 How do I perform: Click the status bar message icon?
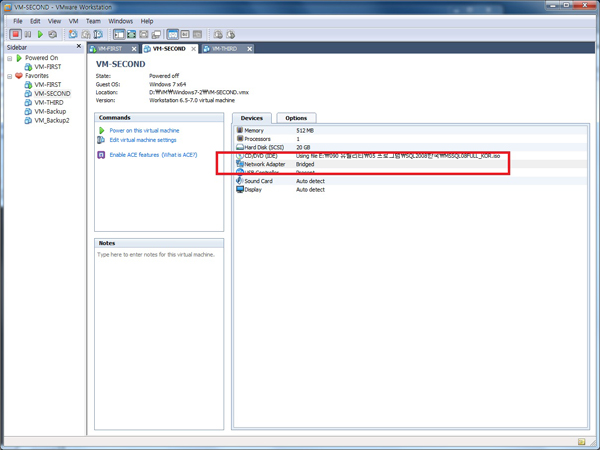pyautogui.click(x=582, y=441)
